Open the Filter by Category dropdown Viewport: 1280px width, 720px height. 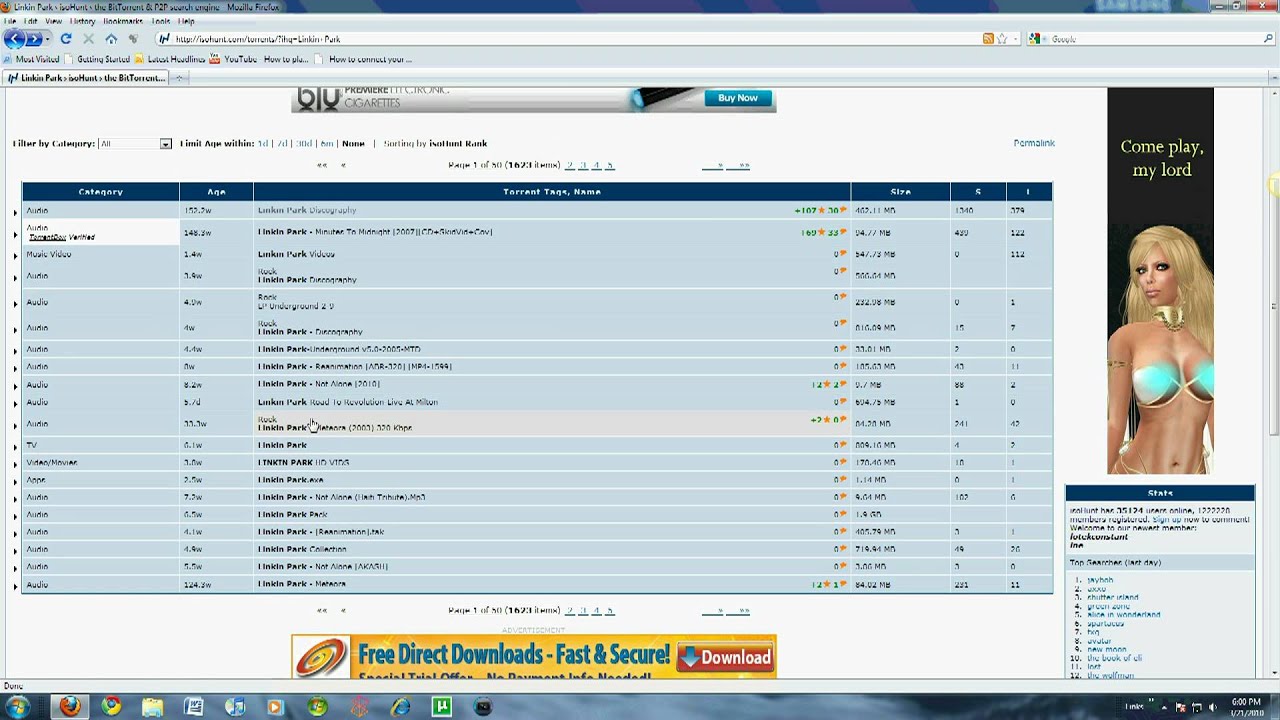pyautogui.click(x=135, y=144)
